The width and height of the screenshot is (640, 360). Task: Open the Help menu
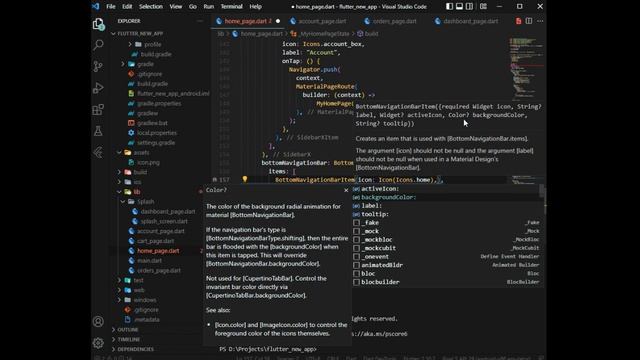point(256,7)
